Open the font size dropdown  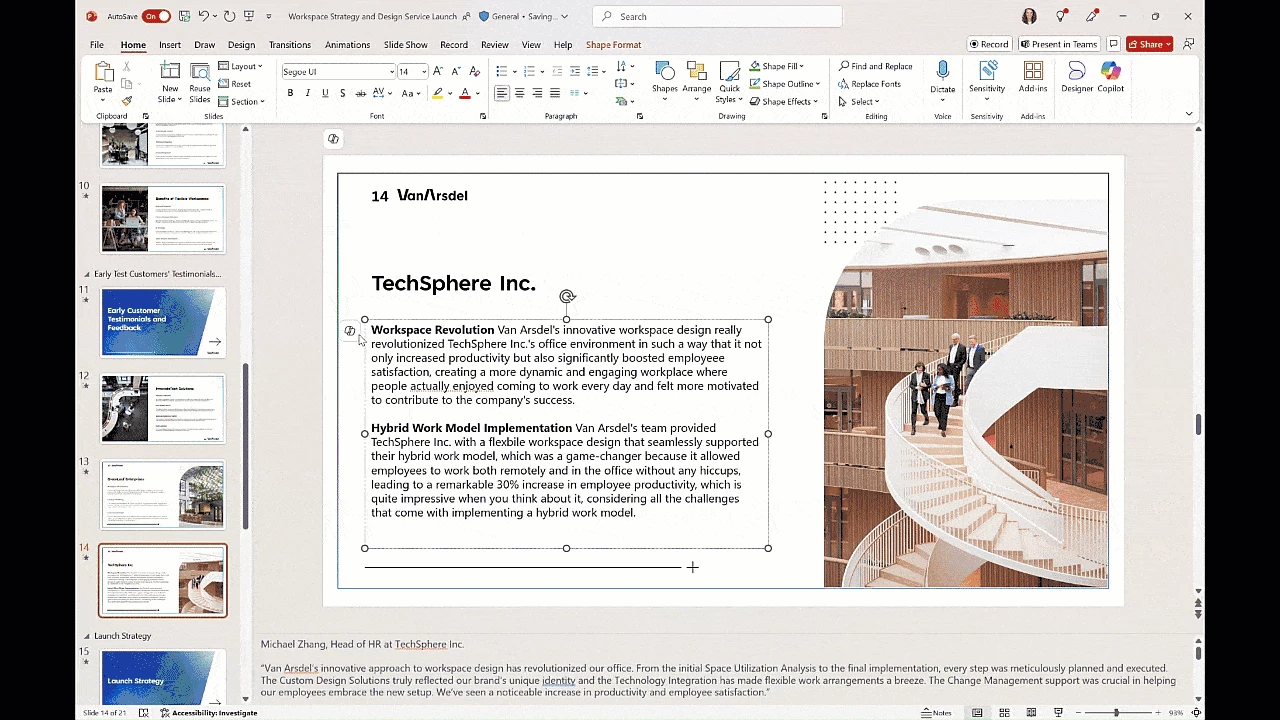click(424, 71)
